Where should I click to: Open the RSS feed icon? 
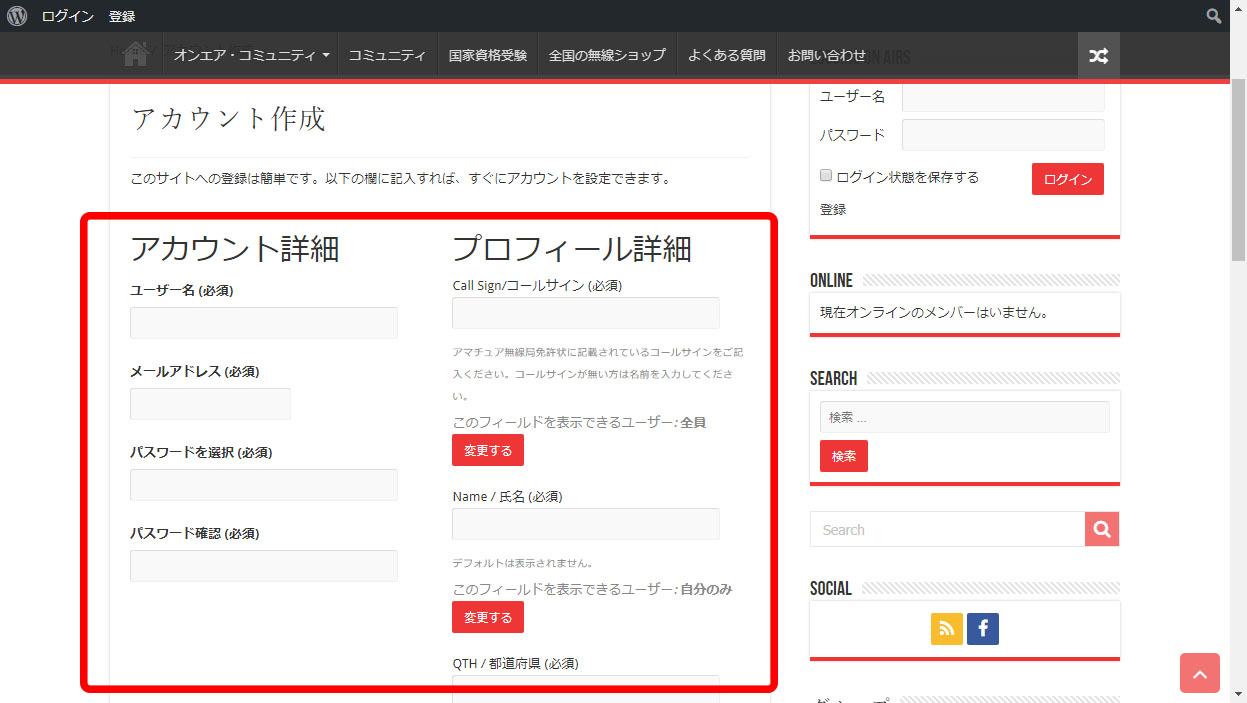tap(946, 629)
